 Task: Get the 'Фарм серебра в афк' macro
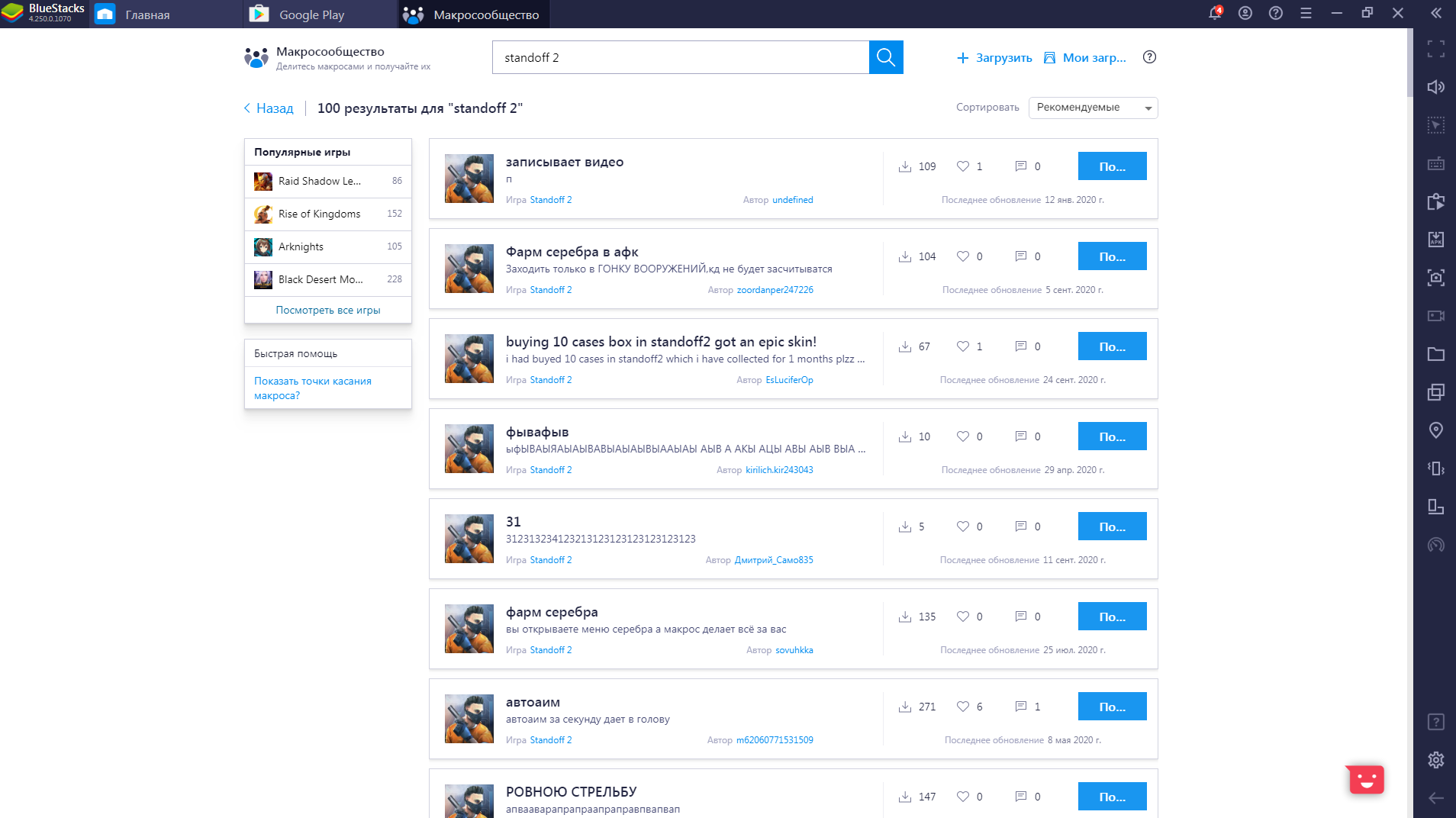coord(1112,256)
